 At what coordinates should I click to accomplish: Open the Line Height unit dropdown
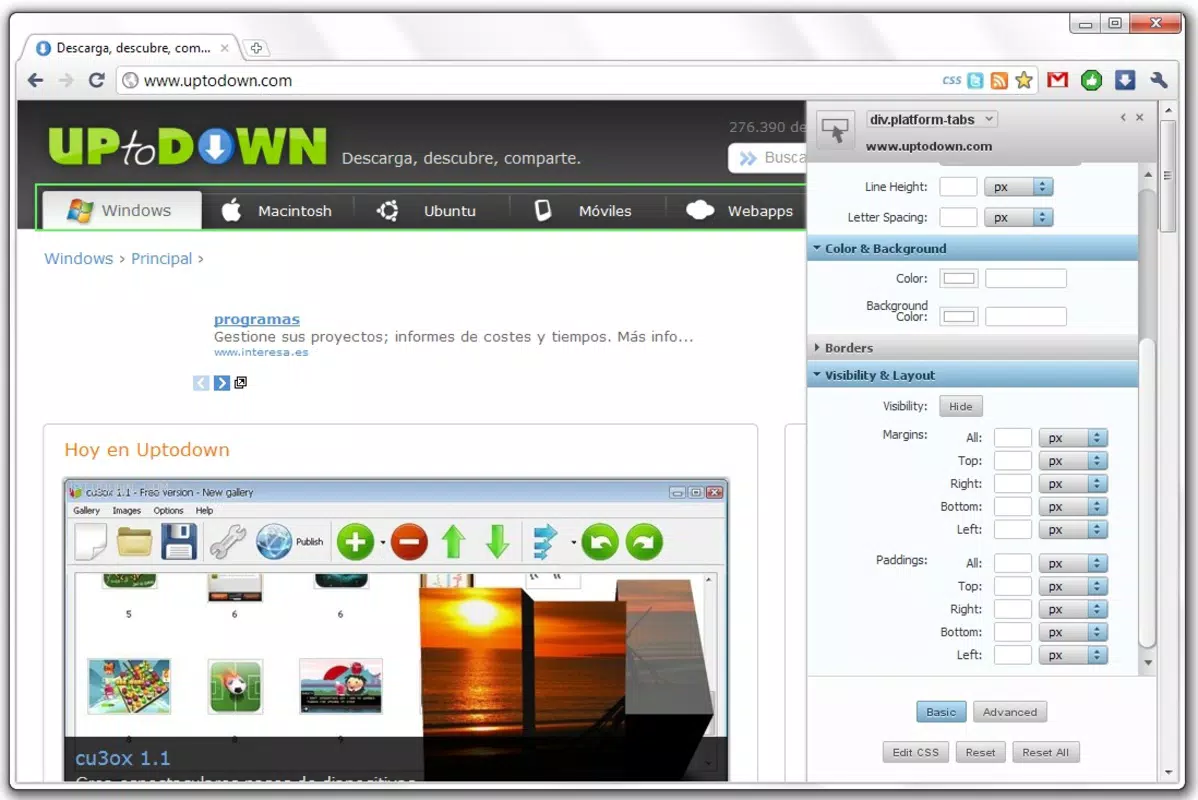1018,186
